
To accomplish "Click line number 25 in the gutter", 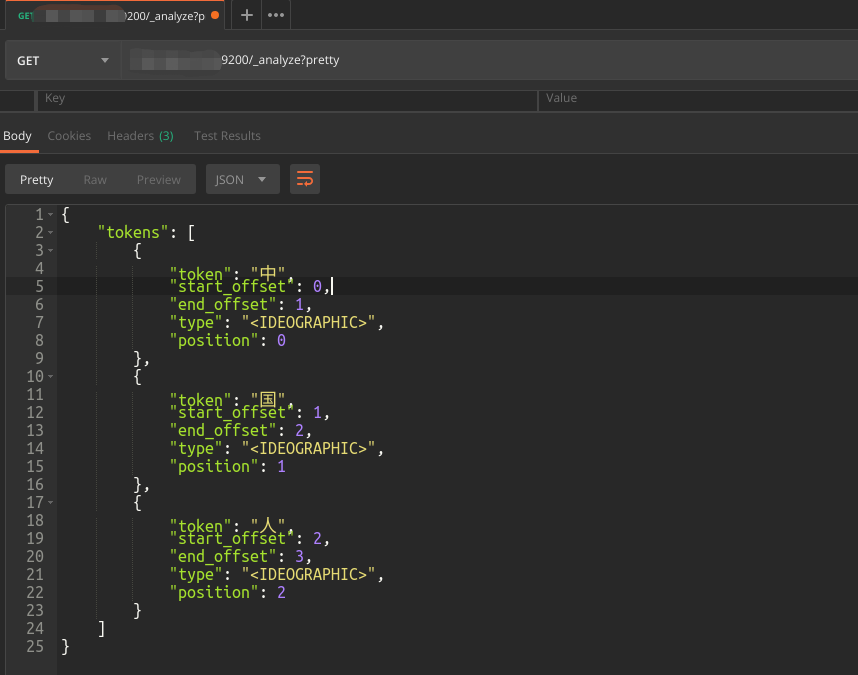I will [x=35, y=647].
